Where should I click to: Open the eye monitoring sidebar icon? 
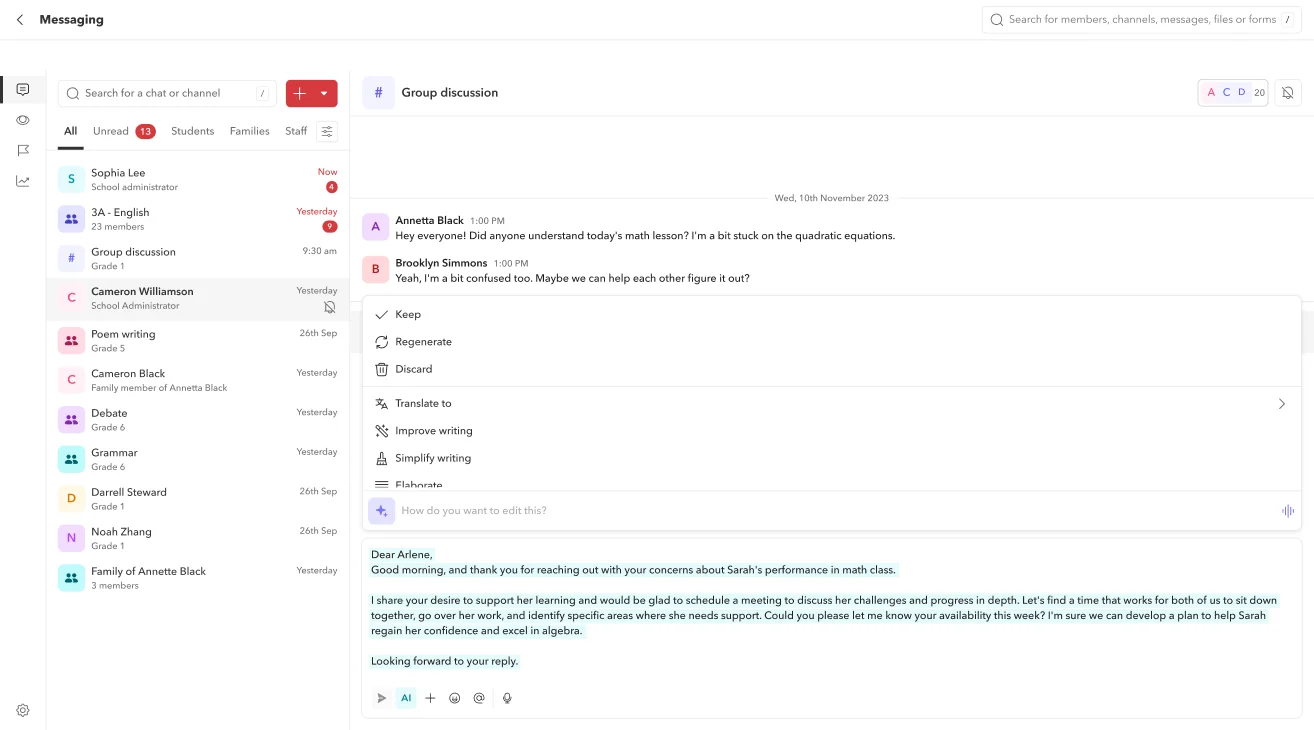23,120
